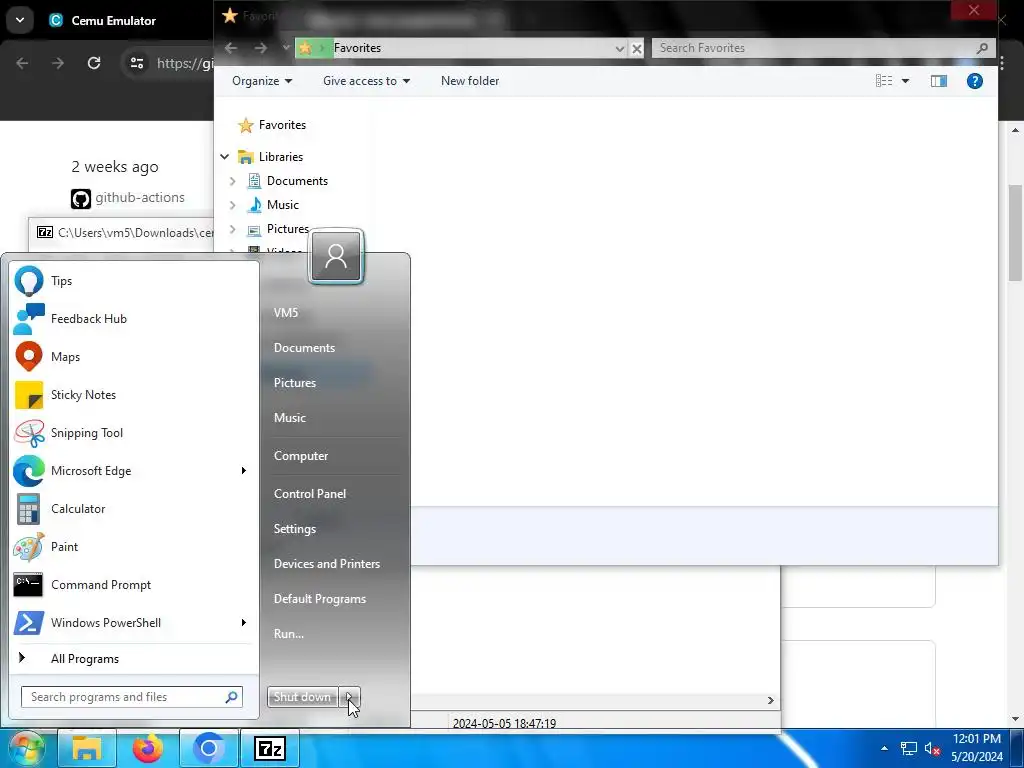Open Explorer recent locations dropdown
Screen dimensions: 1024x768
point(285,48)
